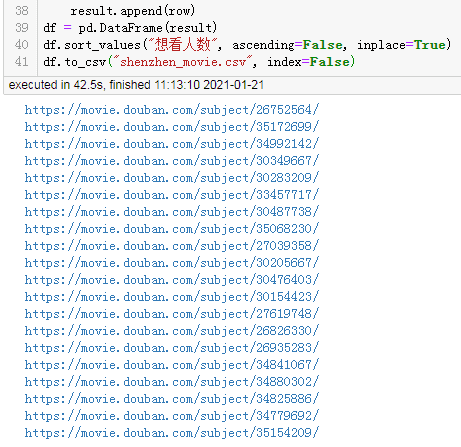Click the executed in 42.5s status text
461x447 pixels.
[136, 85]
